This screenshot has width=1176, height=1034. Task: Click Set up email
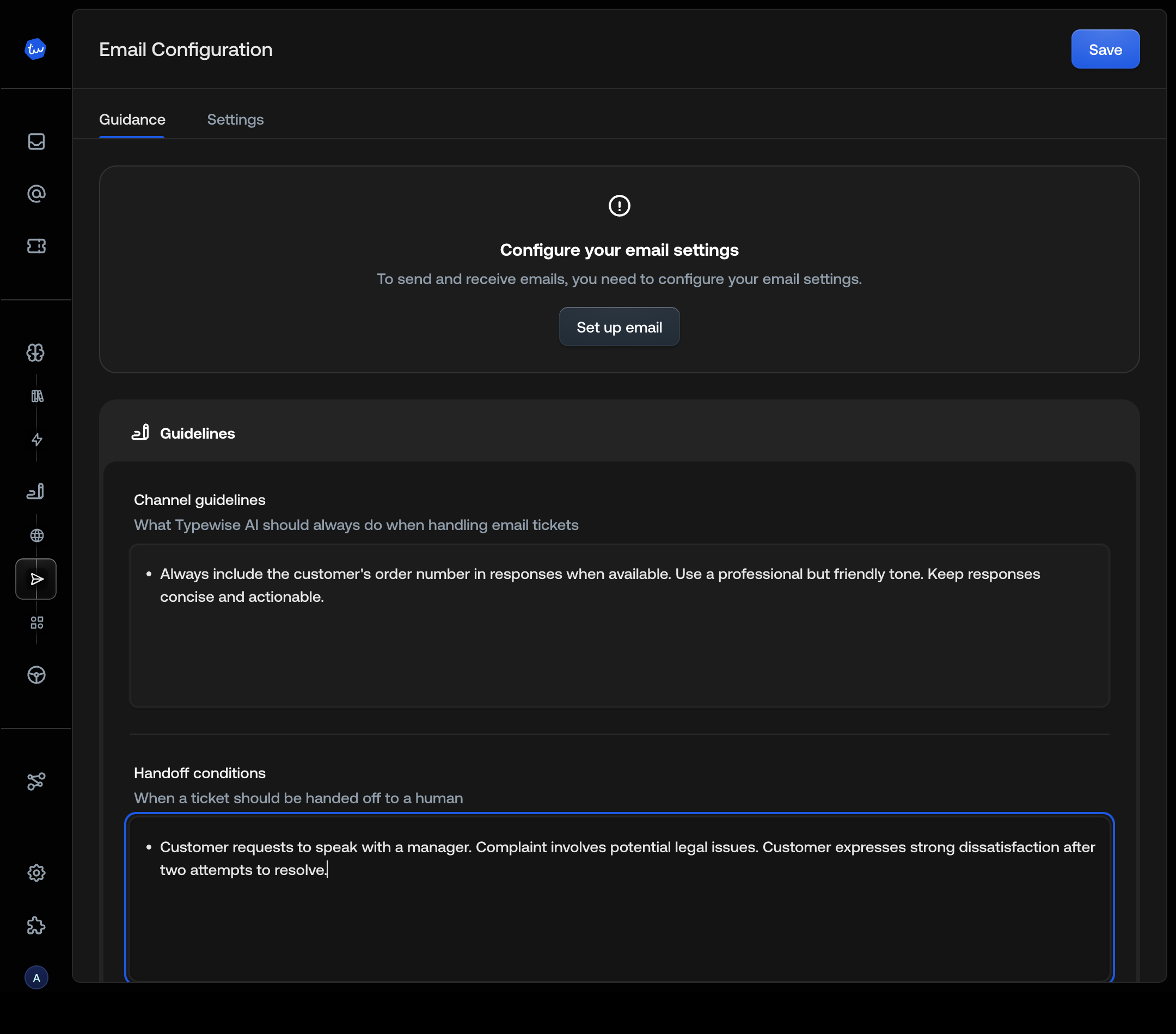point(618,327)
